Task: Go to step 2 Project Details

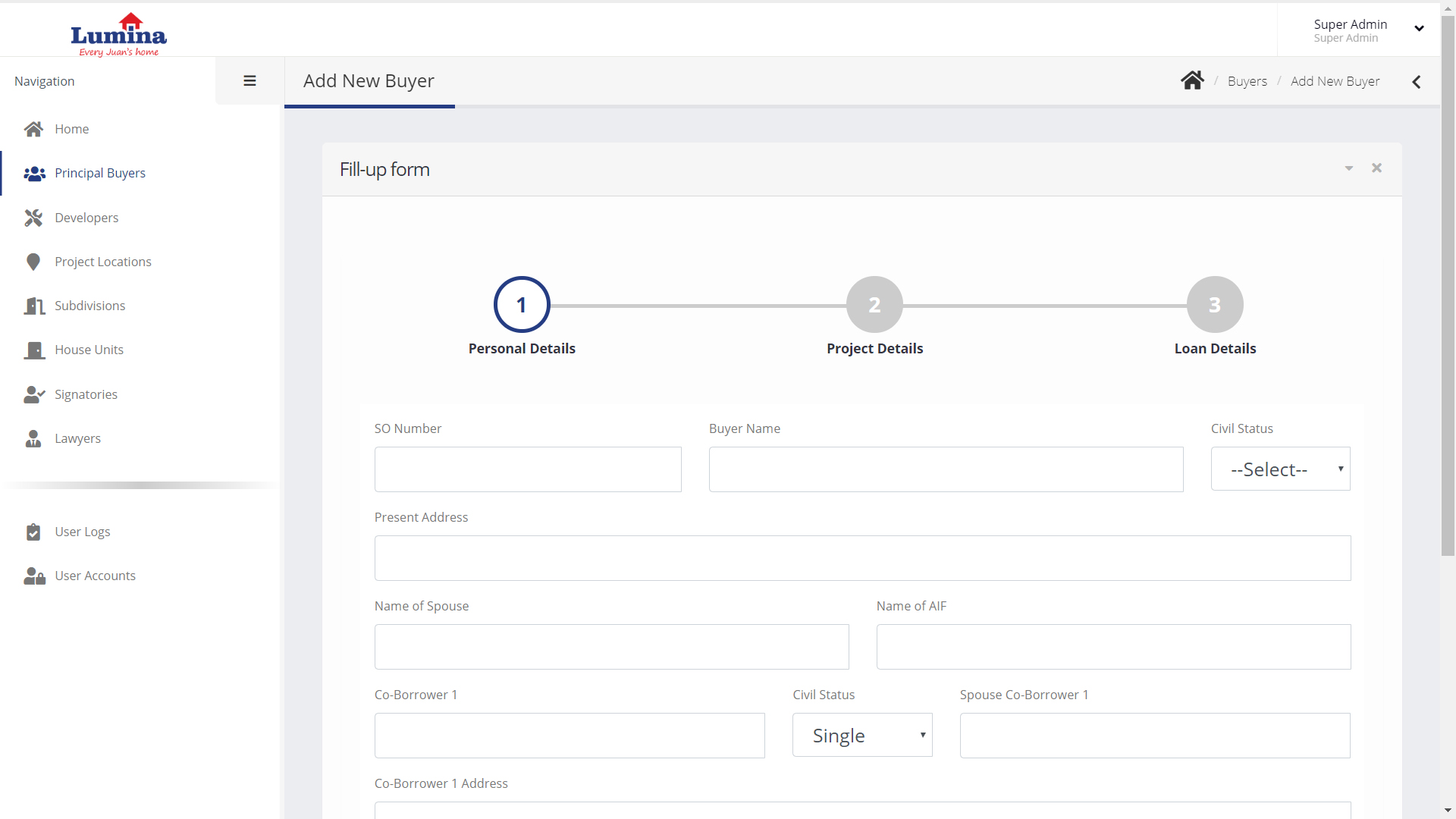Action: coord(874,305)
